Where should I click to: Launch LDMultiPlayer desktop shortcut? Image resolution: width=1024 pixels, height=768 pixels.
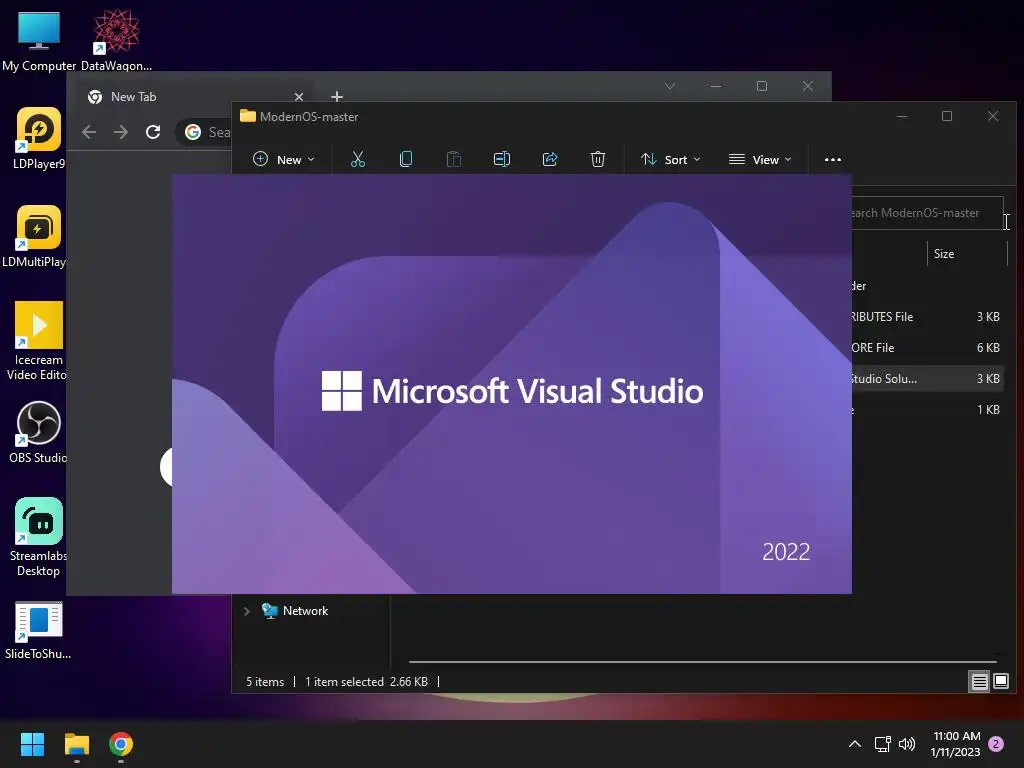click(36, 236)
